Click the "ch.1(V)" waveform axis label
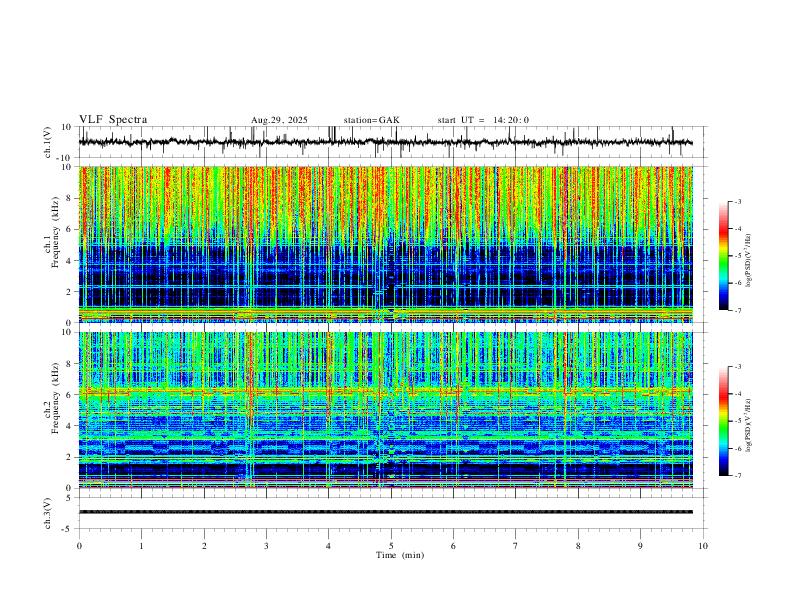 click(x=48, y=142)
